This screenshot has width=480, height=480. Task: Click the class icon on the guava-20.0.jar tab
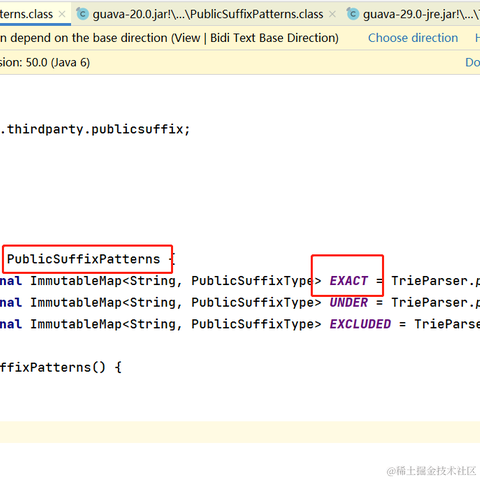82,14
